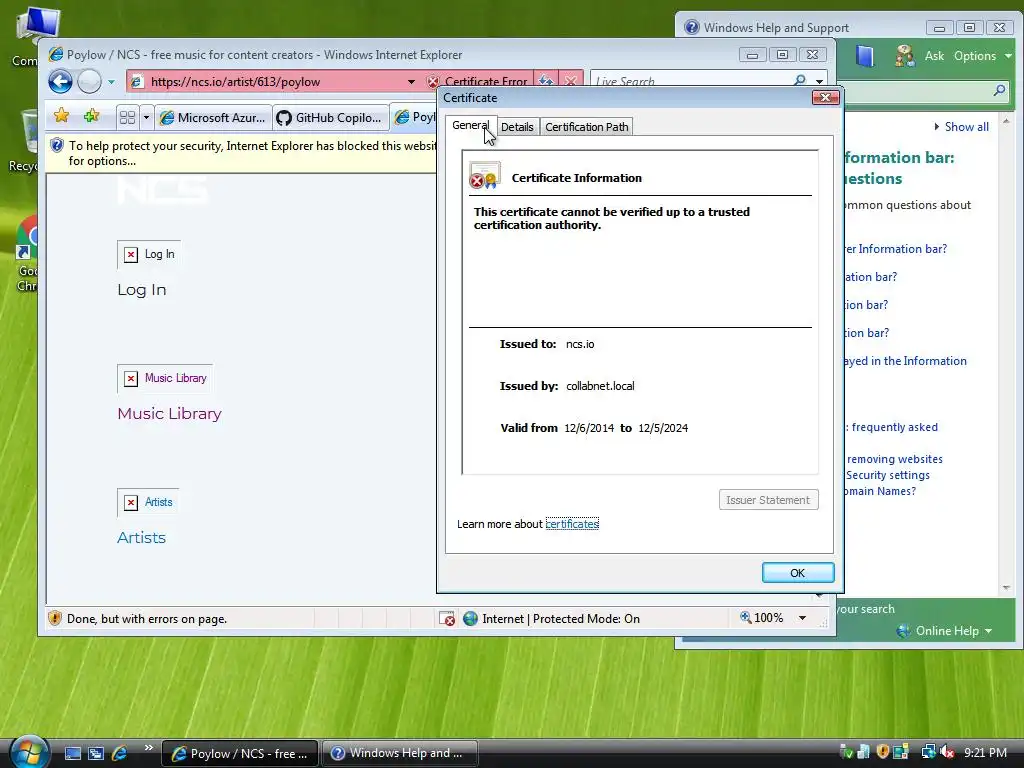The image size is (1024, 768).
Task: Click the Artists broken image placeholder
Action: 148,502
